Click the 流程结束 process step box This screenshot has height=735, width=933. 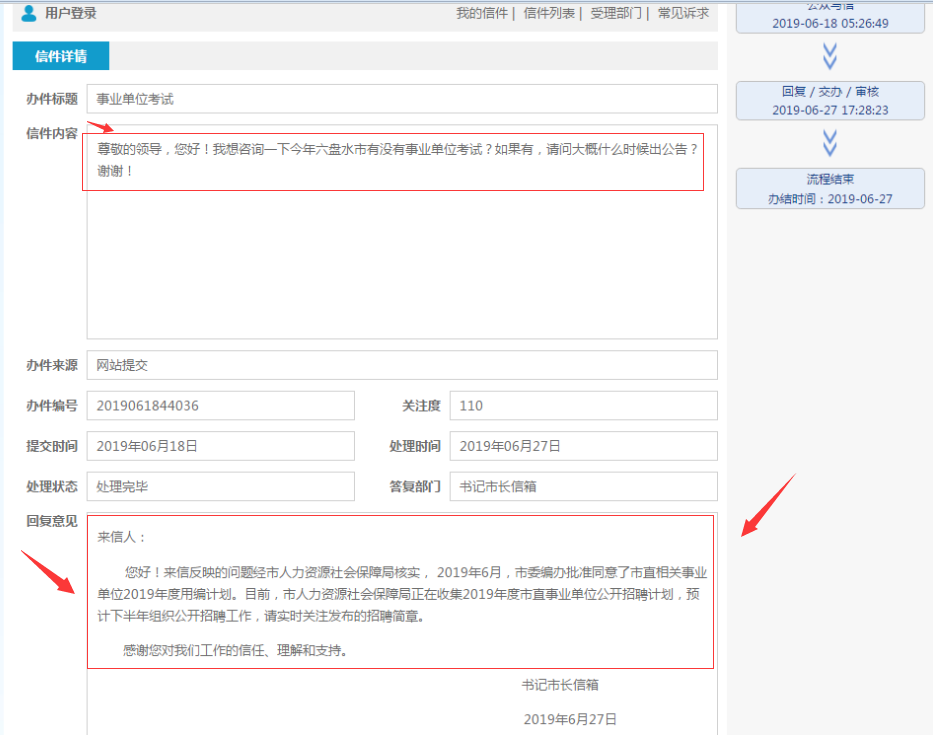coord(829,189)
